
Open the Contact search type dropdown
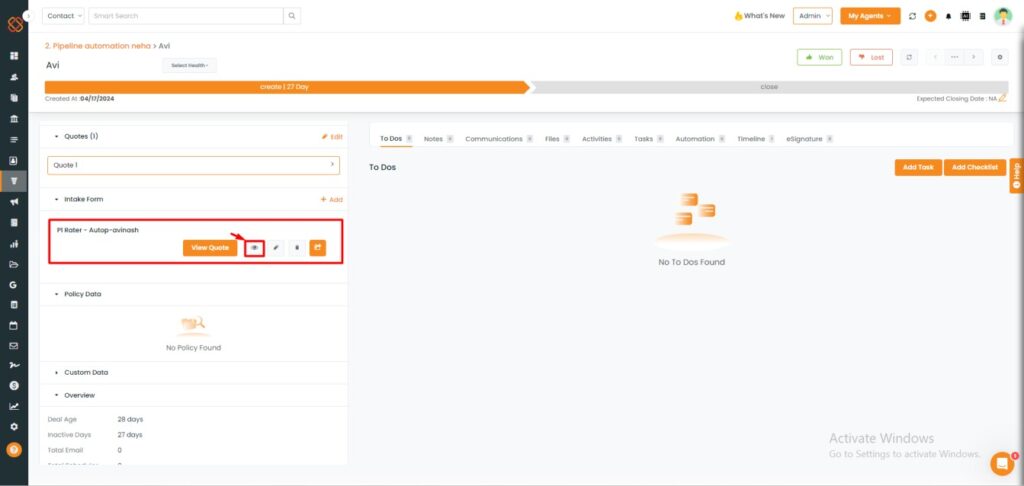pyautogui.click(x=63, y=16)
